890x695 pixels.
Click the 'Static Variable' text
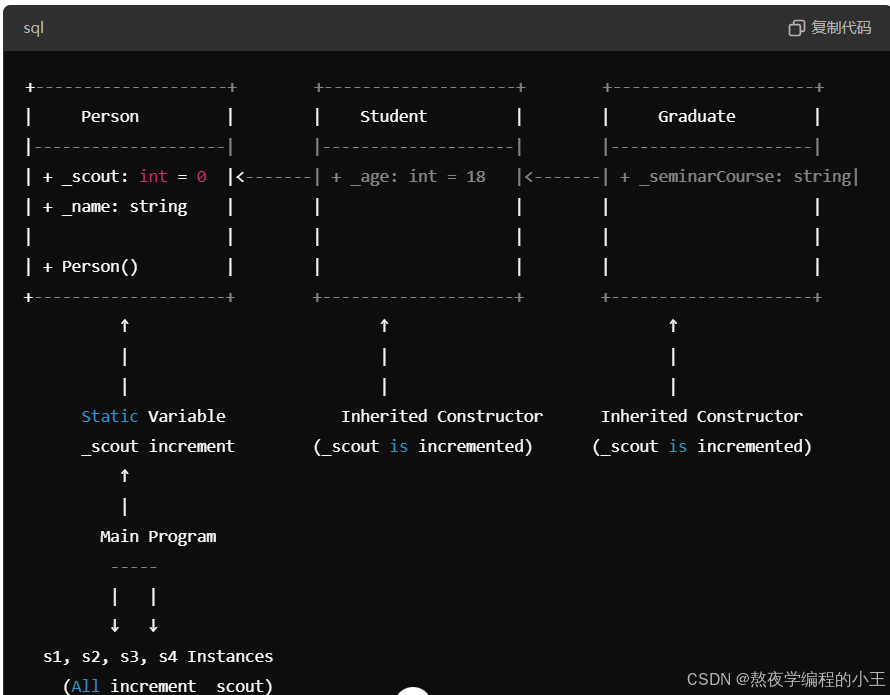(x=153, y=416)
